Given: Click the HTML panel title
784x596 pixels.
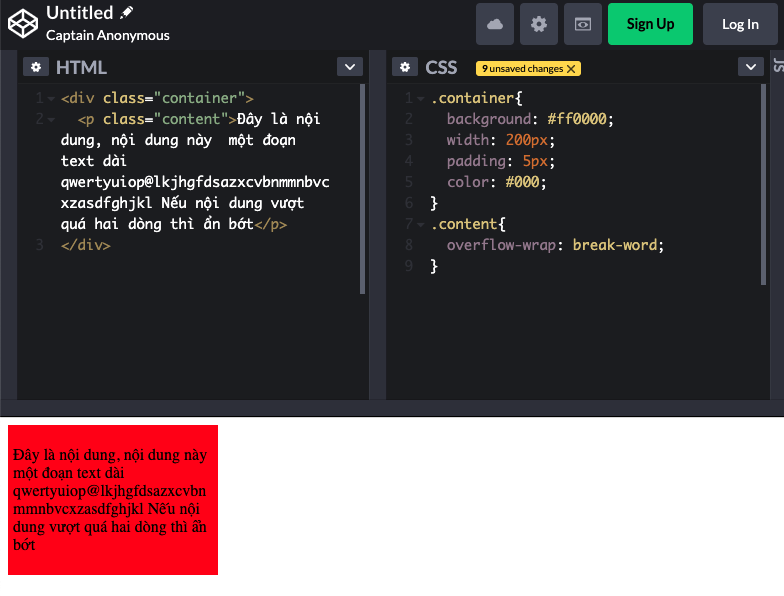Looking at the screenshot, I should click(81, 67).
